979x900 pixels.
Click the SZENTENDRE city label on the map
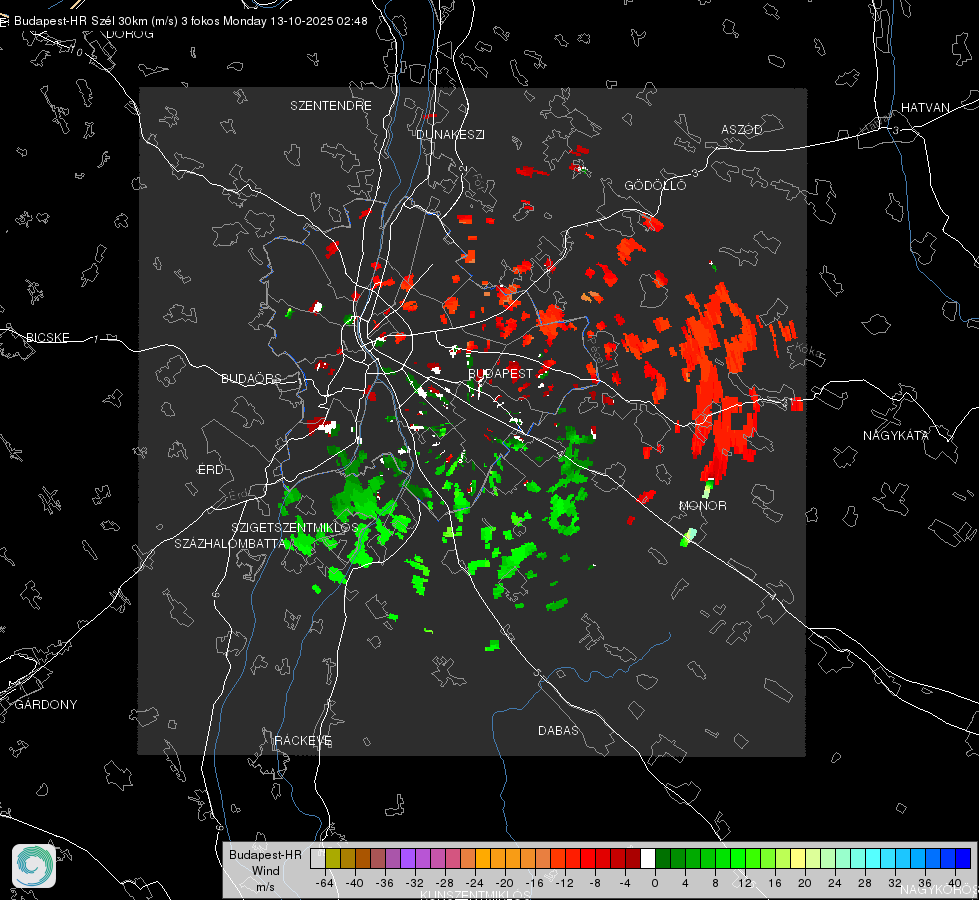click(331, 106)
